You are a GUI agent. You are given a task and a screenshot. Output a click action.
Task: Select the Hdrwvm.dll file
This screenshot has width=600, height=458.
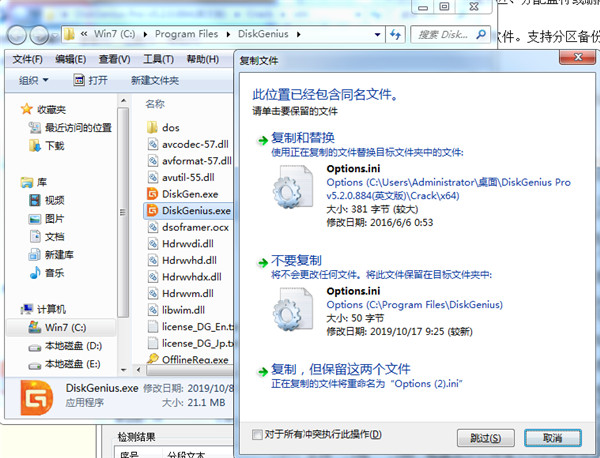point(181,293)
